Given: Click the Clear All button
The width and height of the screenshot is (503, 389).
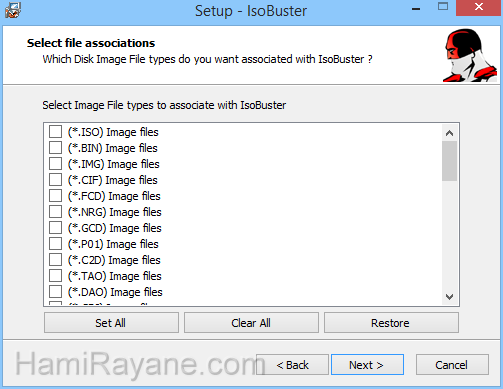Looking at the screenshot, I should coord(251,323).
